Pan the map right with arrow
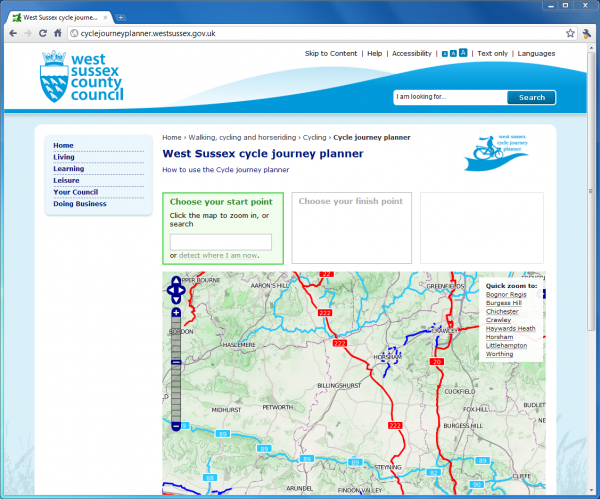This screenshot has width=600, height=499. click(182, 290)
